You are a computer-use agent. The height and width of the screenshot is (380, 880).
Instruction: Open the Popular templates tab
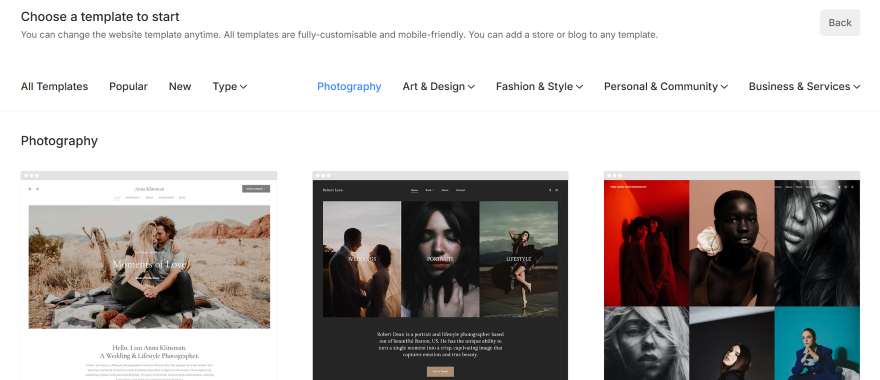coord(128,86)
